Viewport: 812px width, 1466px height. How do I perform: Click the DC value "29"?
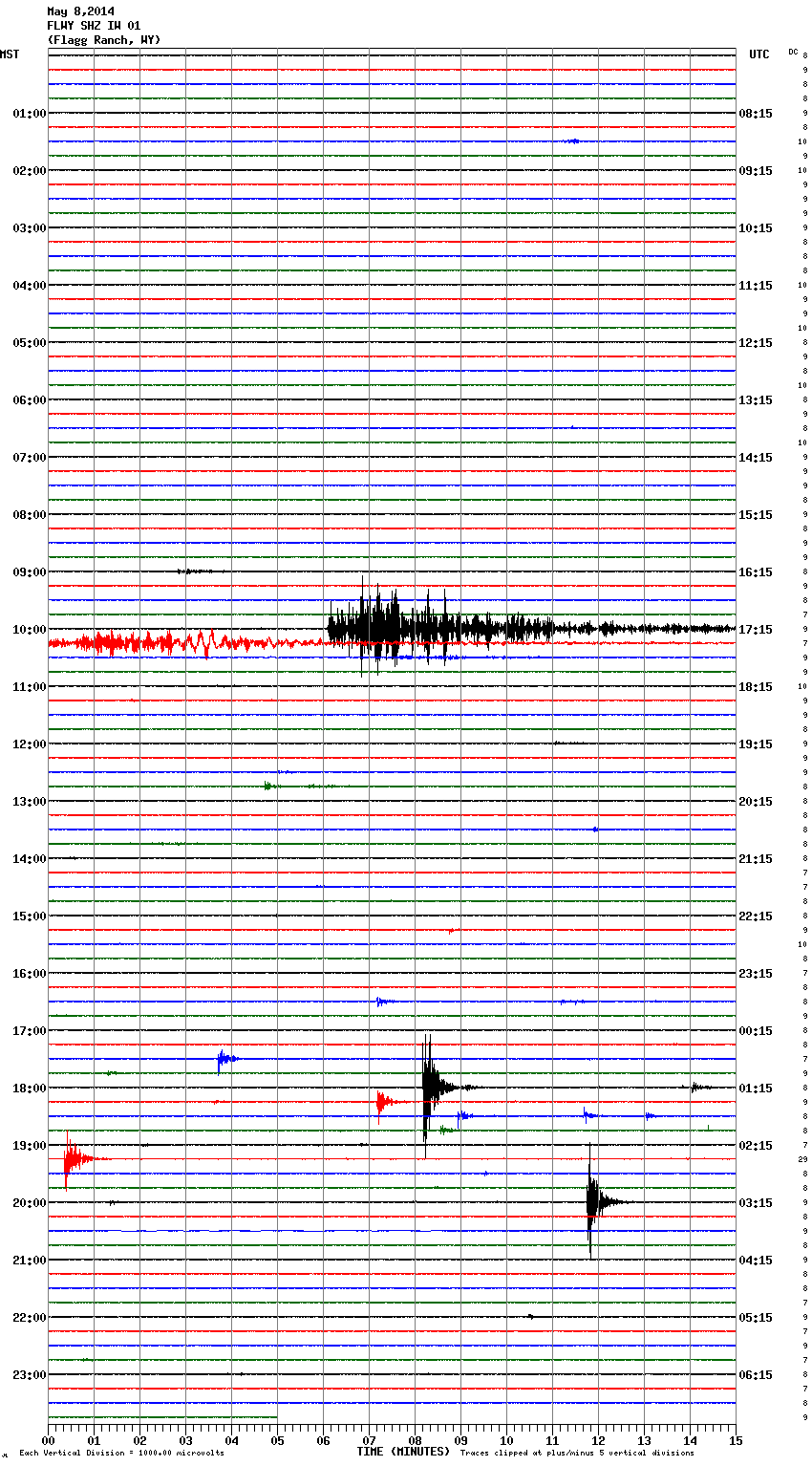coord(803,1159)
